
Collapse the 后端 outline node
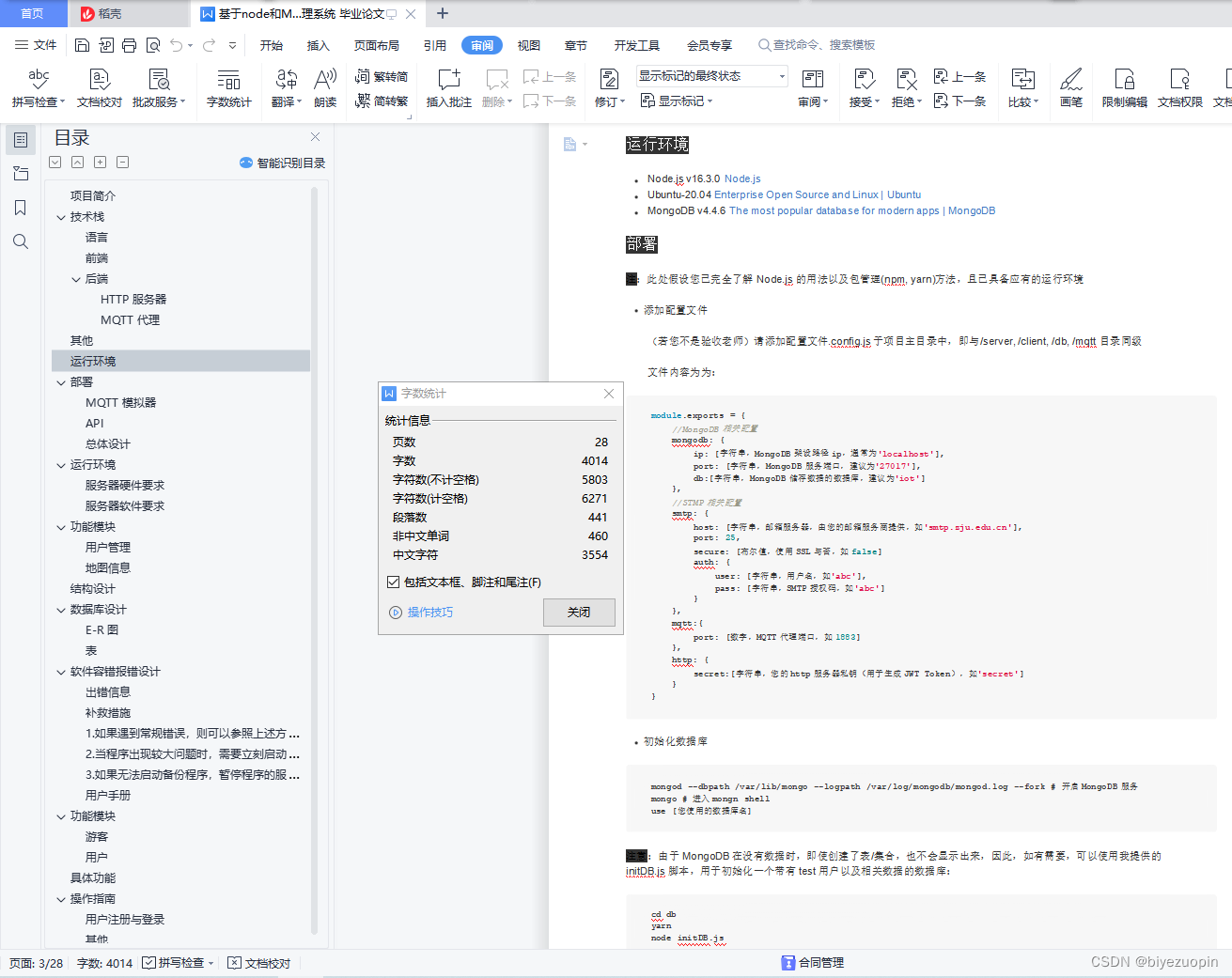[x=76, y=279]
